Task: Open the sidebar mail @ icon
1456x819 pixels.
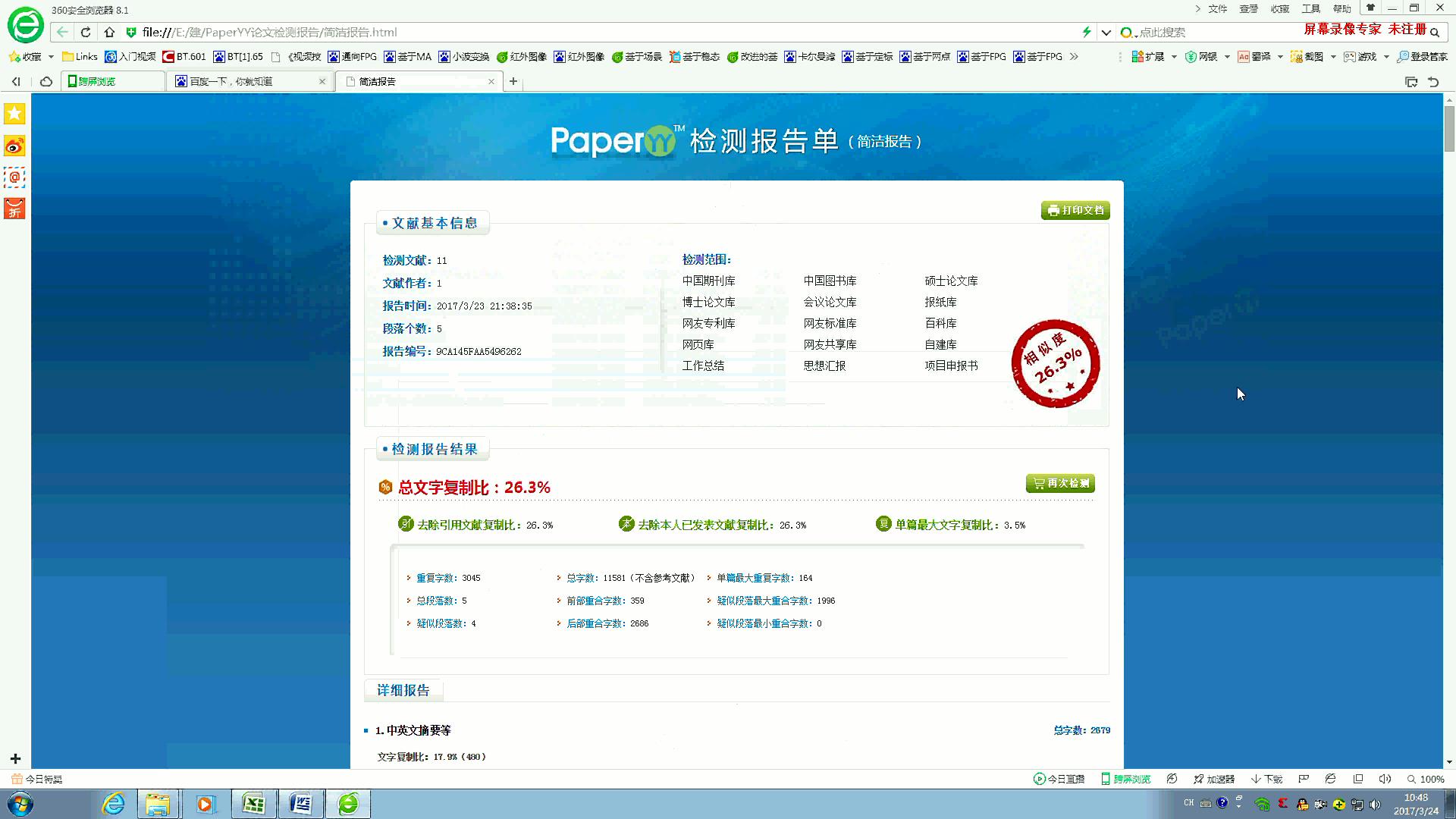Action: 14,177
